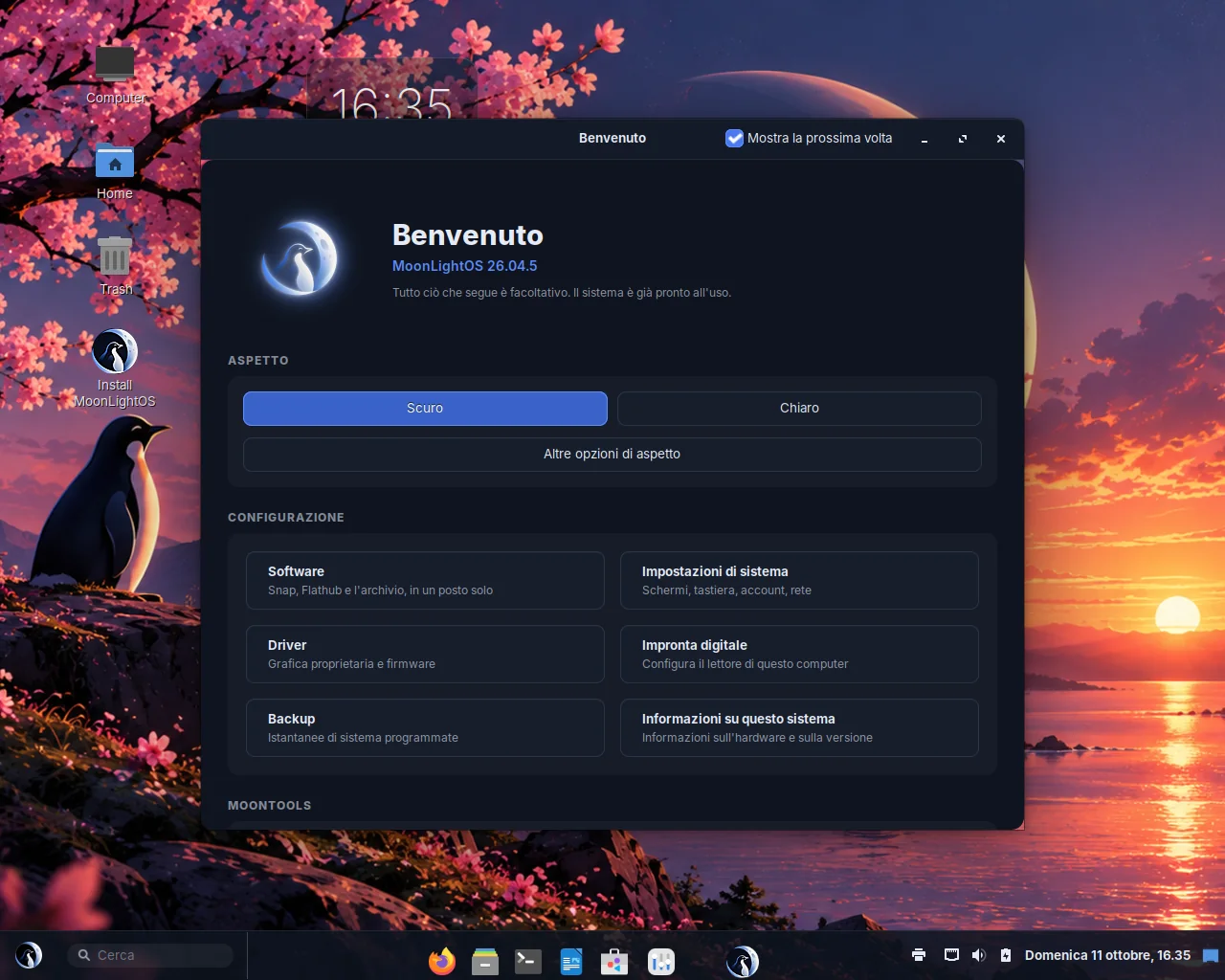
Task: Click the show desktop icon in tray
Action: pos(1211,955)
